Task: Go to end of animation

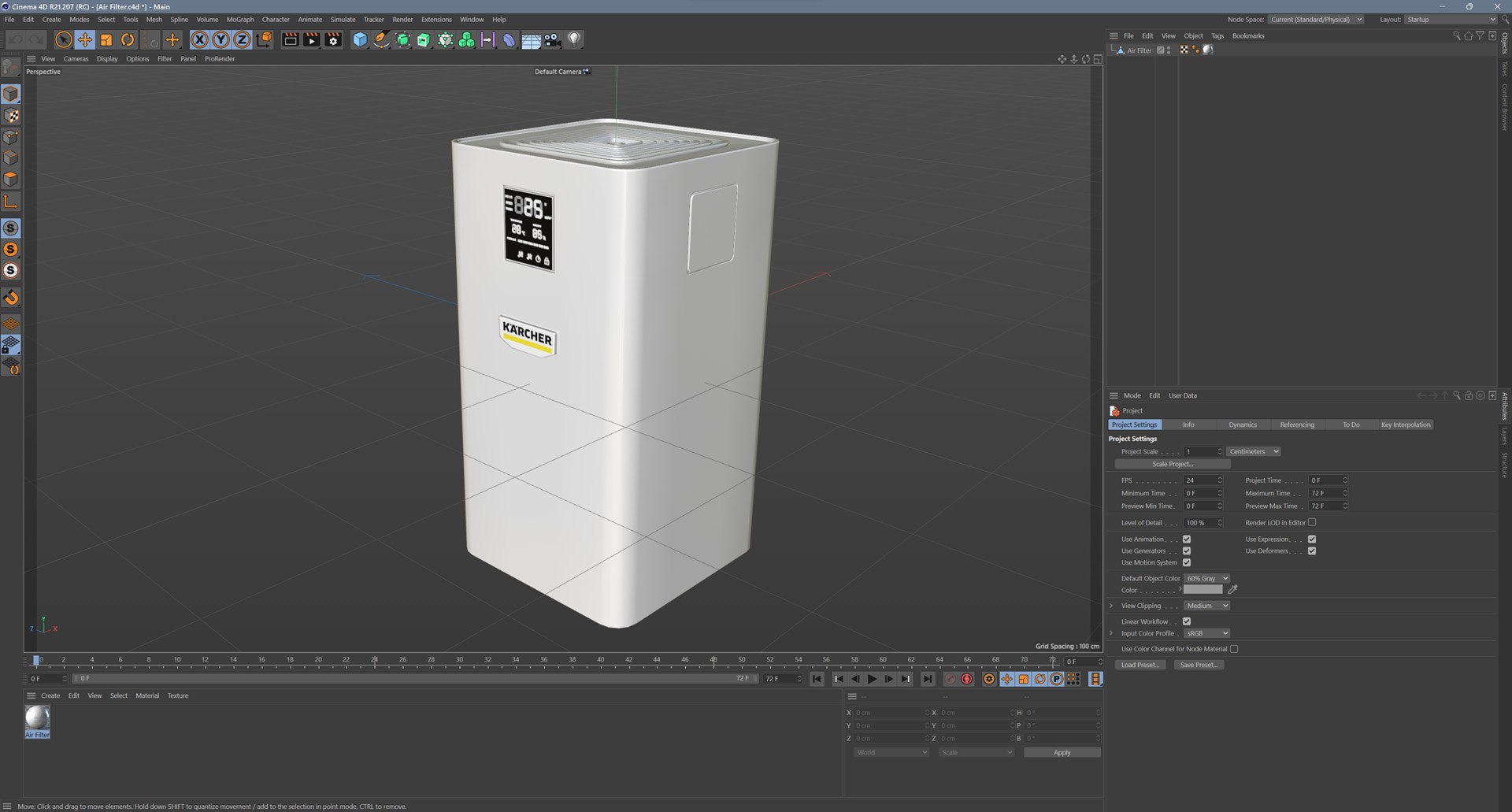Action: (x=928, y=679)
